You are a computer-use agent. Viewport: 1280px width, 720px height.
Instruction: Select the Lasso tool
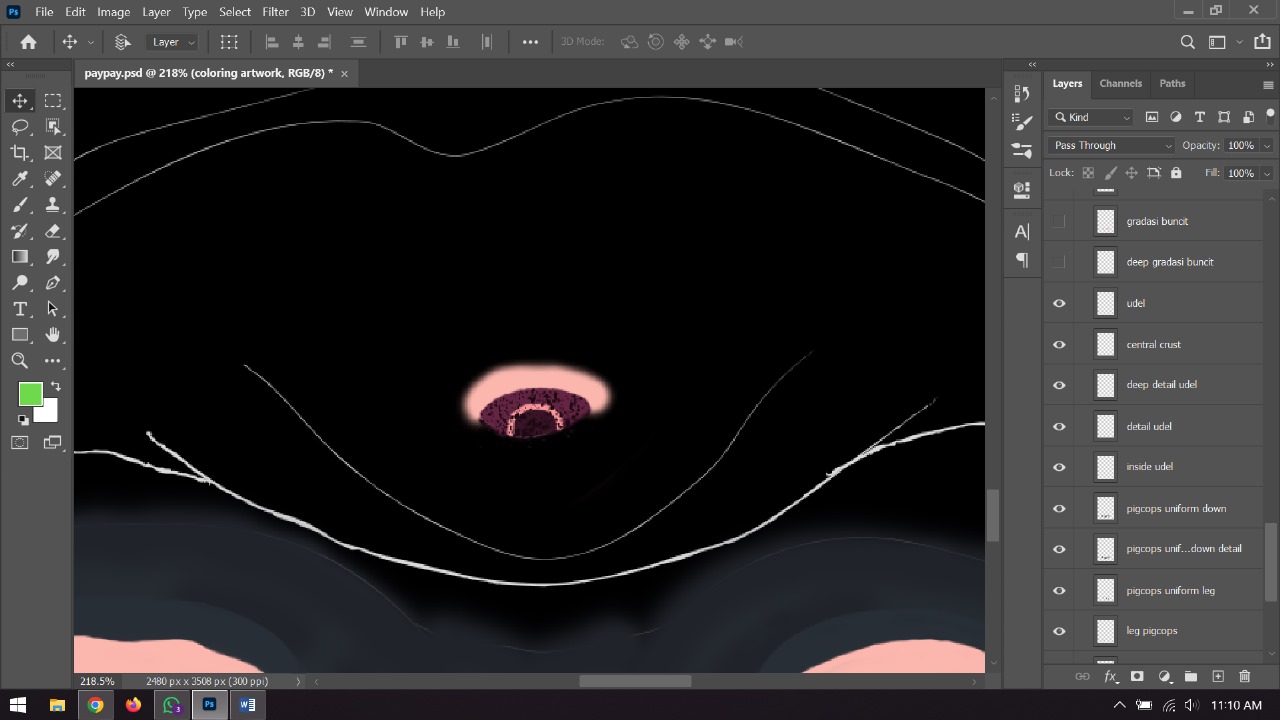pos(20,127)
